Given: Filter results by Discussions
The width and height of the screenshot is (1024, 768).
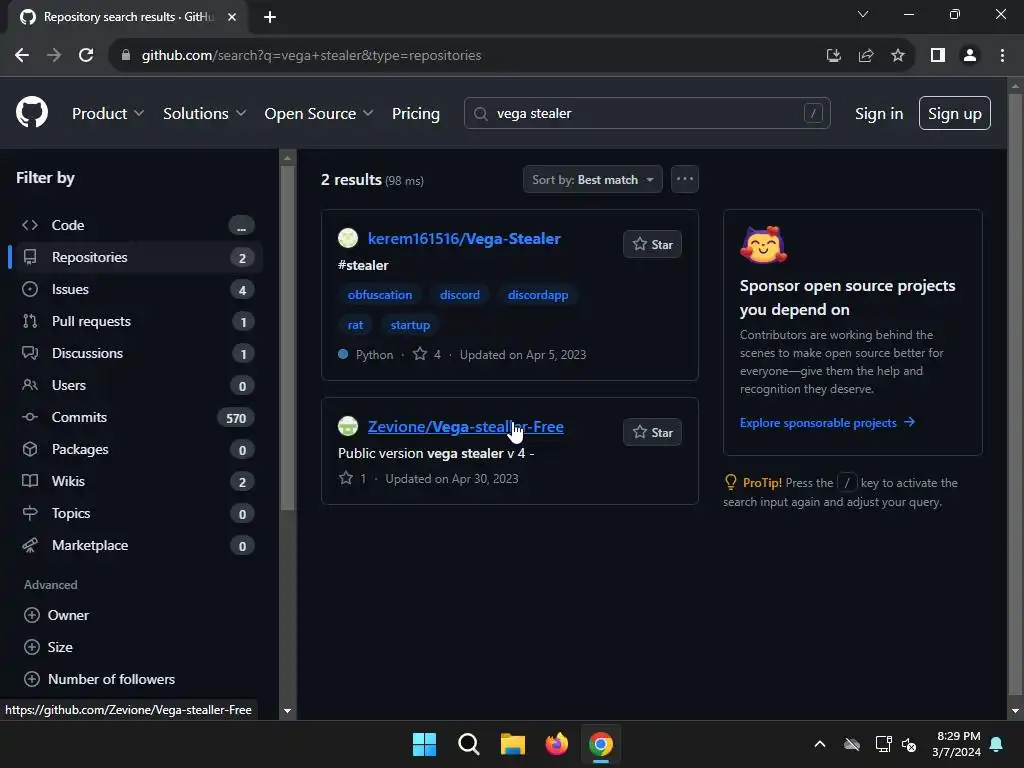Looking at the screenshot, I should pyautogui.click(x=137, y=353).
